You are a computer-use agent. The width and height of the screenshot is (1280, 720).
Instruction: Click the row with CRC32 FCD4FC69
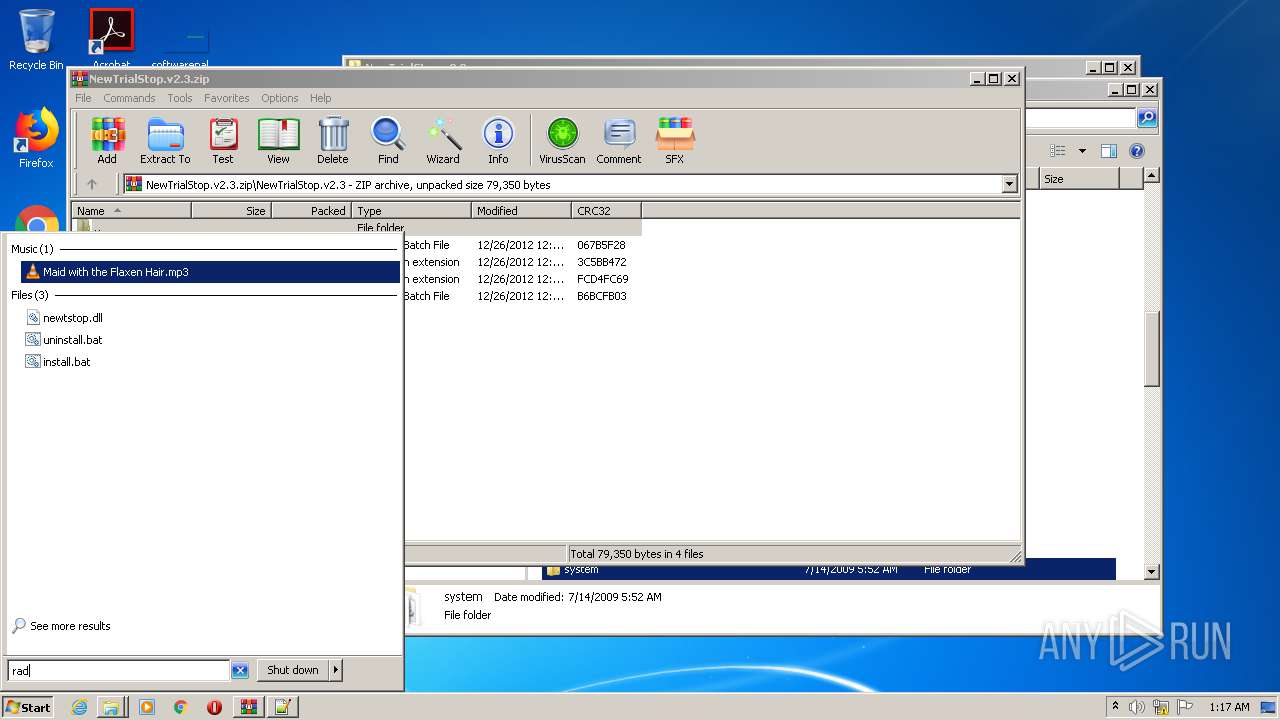522,279
